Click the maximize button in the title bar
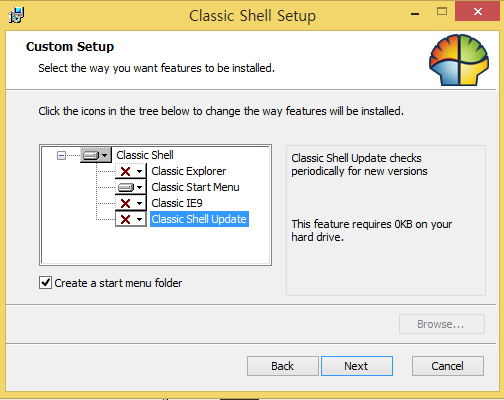 point(442,12)
